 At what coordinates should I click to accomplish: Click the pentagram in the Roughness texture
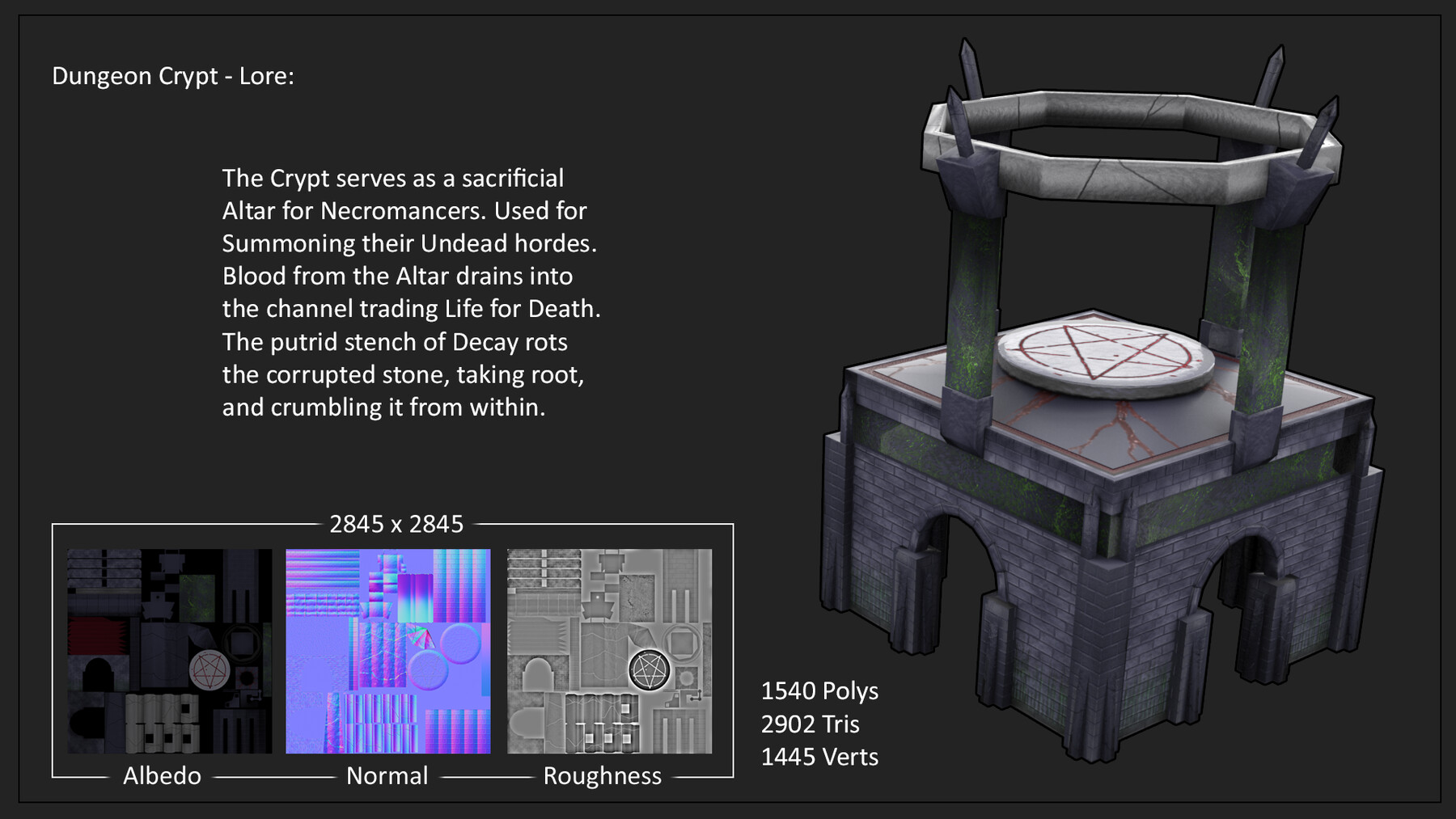tap(650, 669)
